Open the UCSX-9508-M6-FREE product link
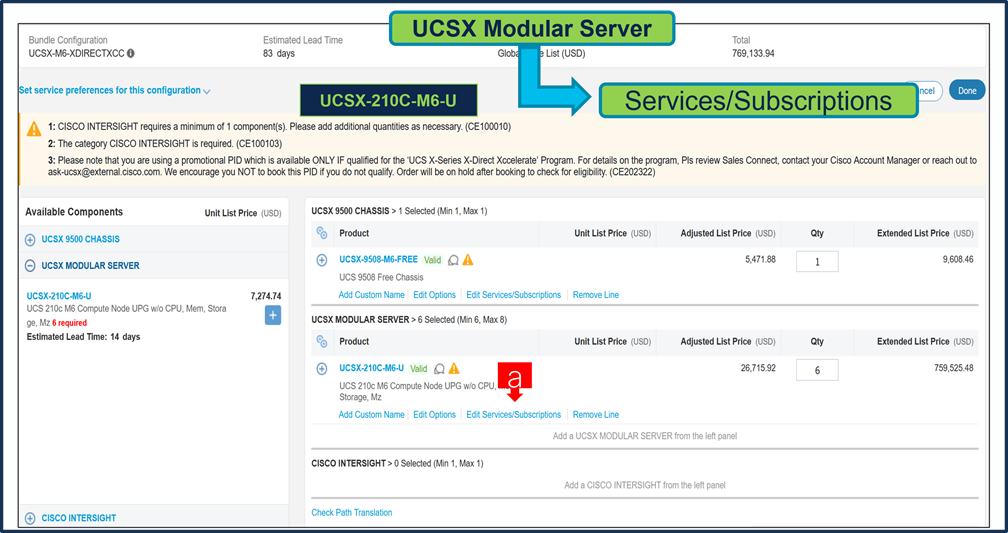The image size is (1008, 533). click(379, 260)
